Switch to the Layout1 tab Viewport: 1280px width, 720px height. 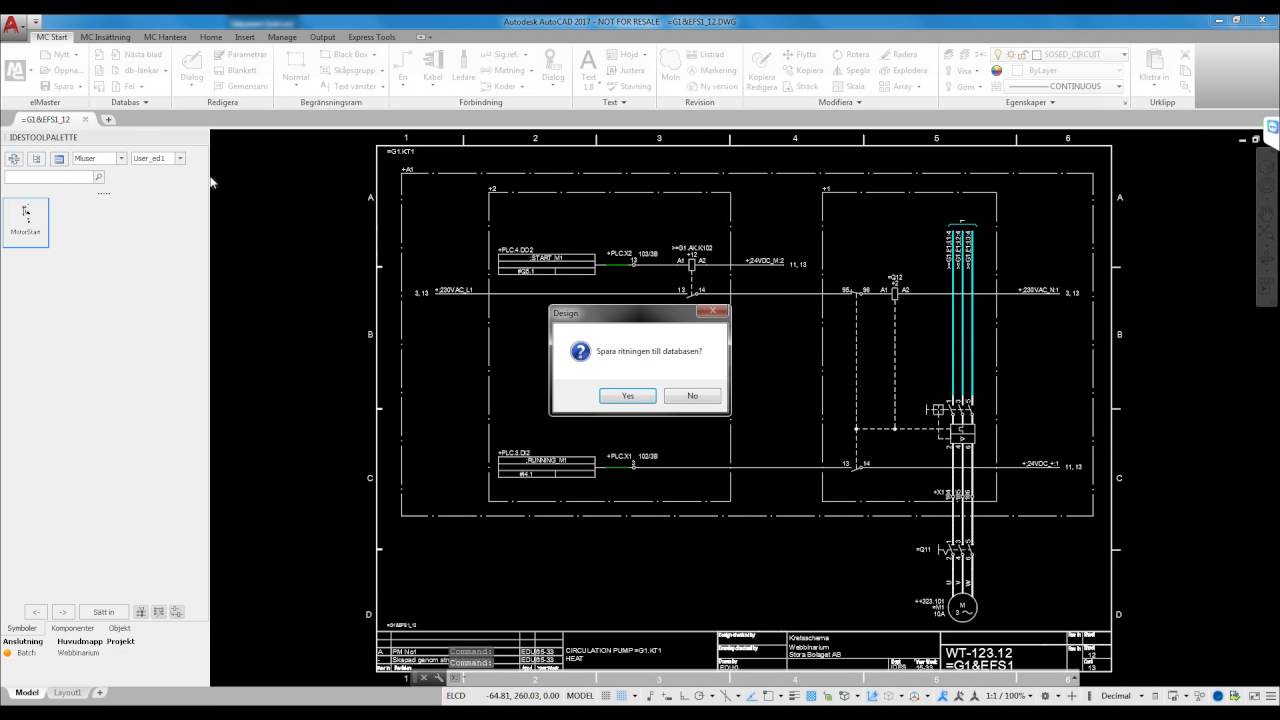click(67, 692)
